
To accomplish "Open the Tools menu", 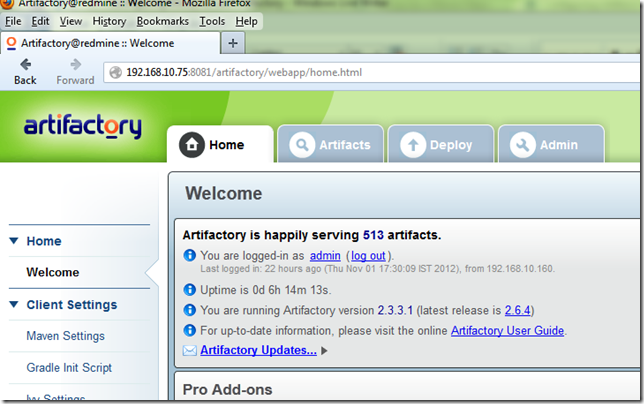I will point(212,21).
